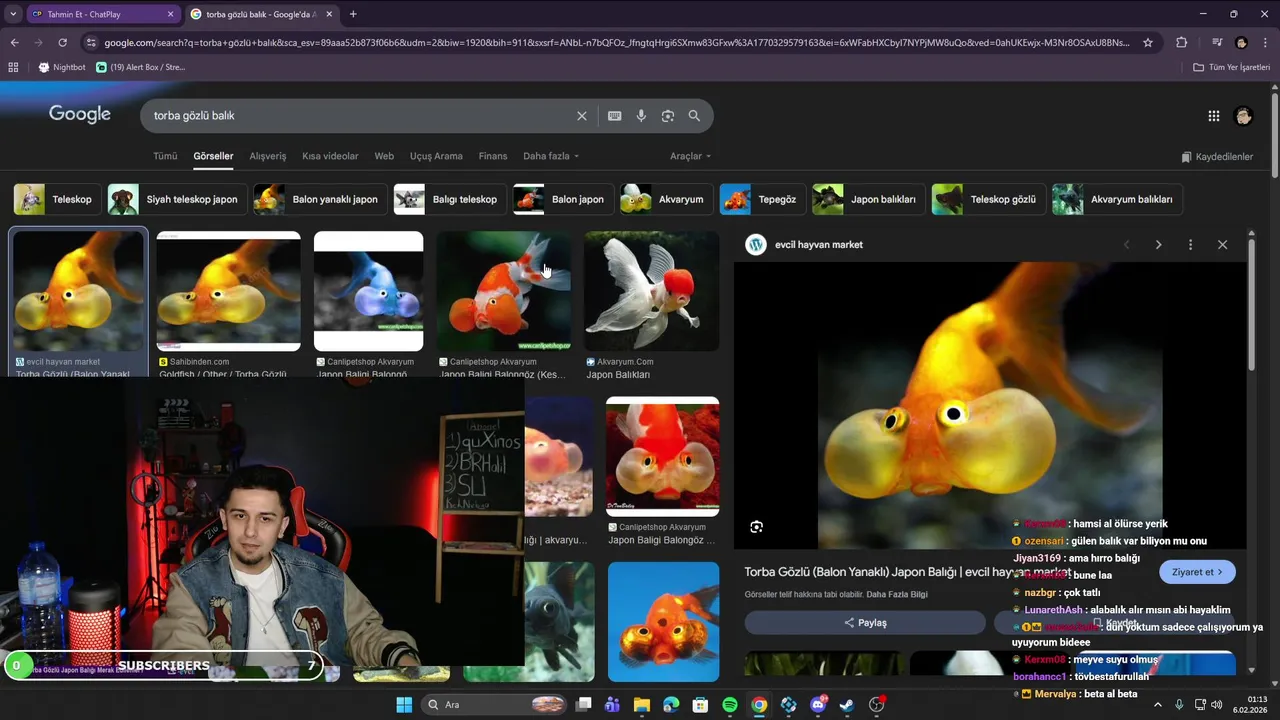1280x720 pixels.
Task: Go to the next image in preview panel
Action: (x=1158, y=245)
